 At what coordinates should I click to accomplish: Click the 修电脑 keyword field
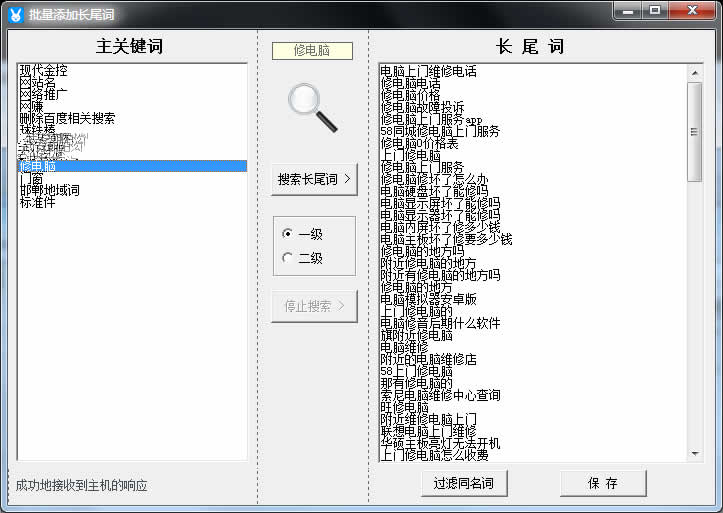pyautogui.click(x=313, y=50)
